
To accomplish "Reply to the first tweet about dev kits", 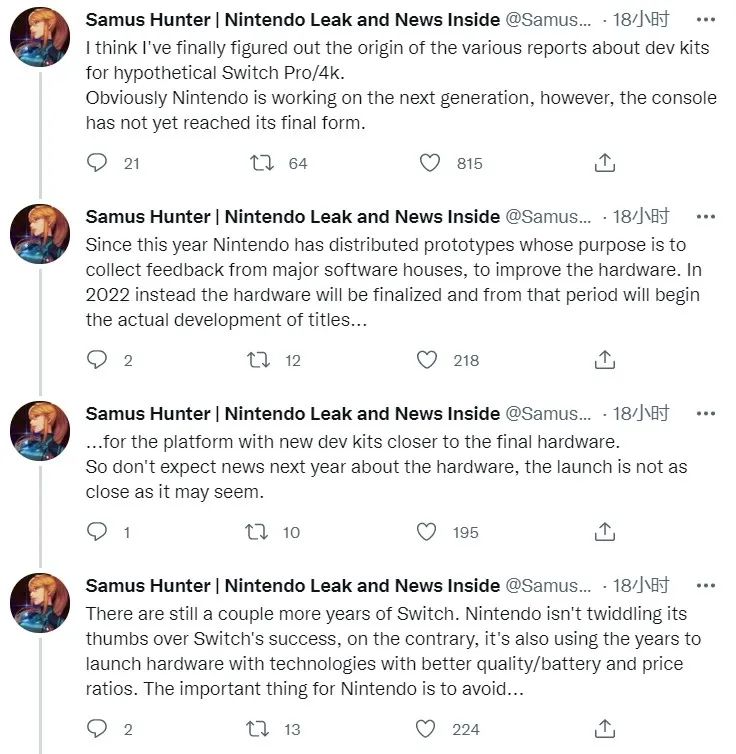I will click(x=97, y=163).
